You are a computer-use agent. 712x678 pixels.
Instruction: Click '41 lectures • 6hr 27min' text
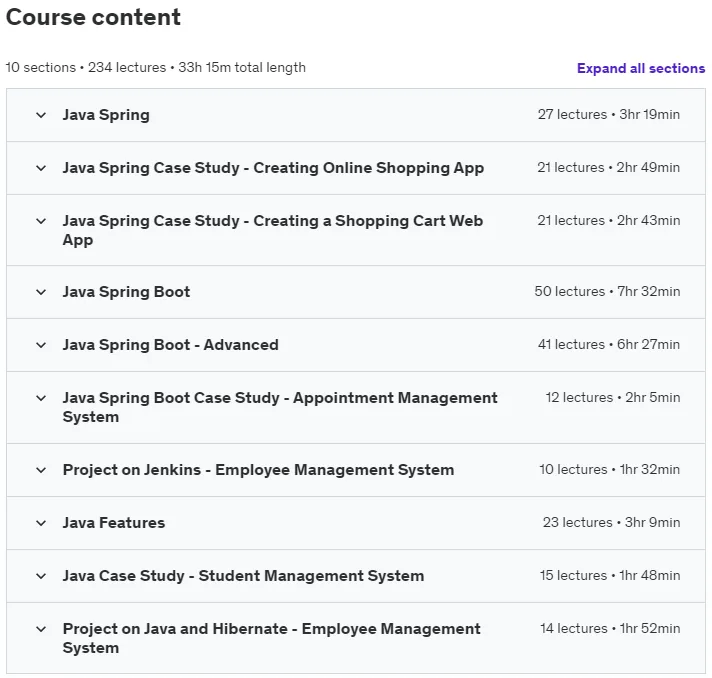tap(609, 345)
